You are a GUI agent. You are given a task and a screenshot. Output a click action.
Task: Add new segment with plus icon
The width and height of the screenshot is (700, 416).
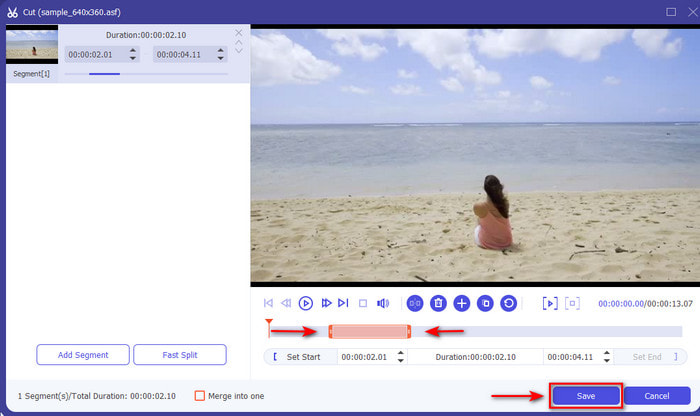pyautogui.click(x=462, y=304)
